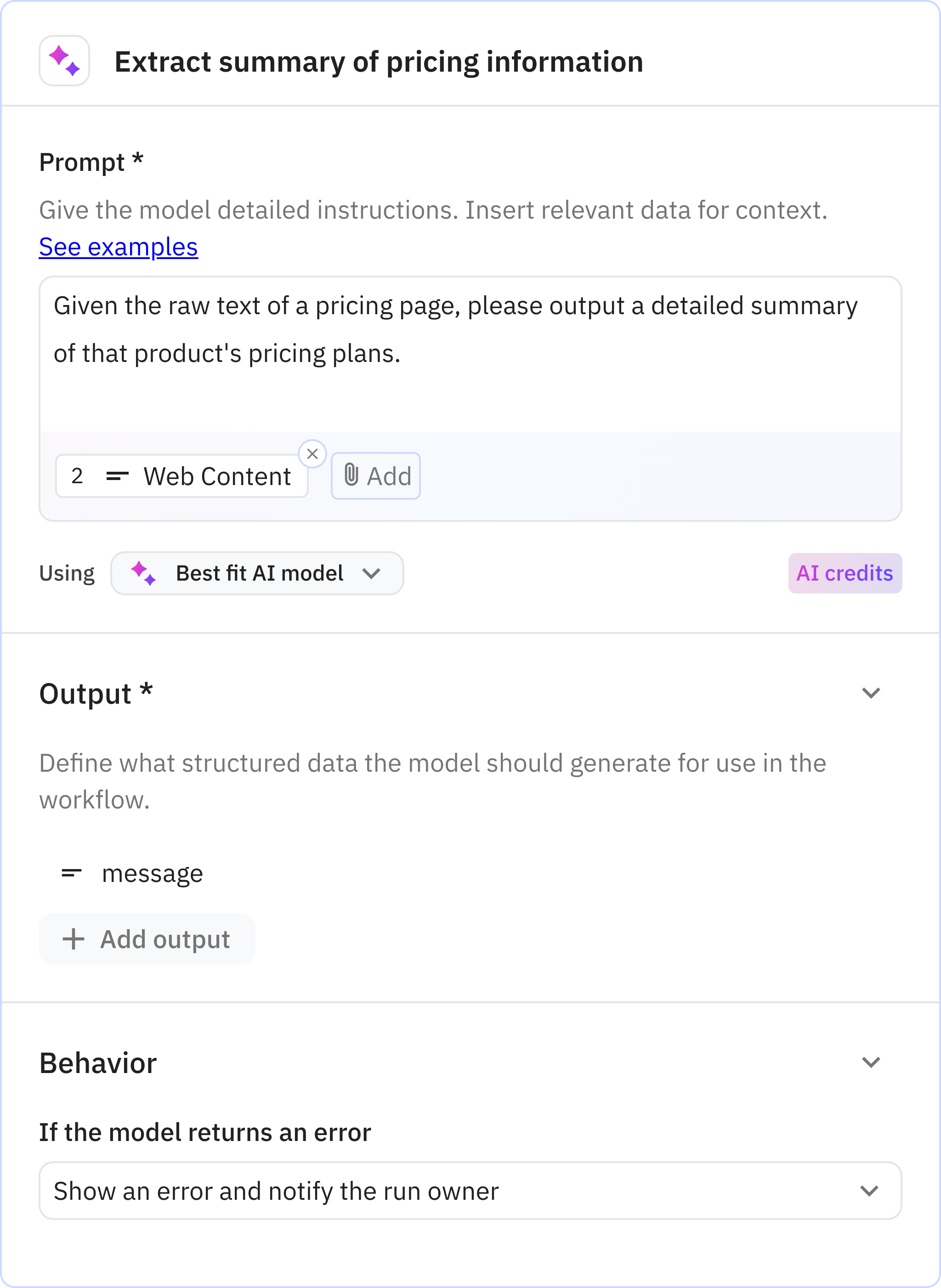Open the See examples link
This screenshot has width=941, height=1288.
point(118,247)
